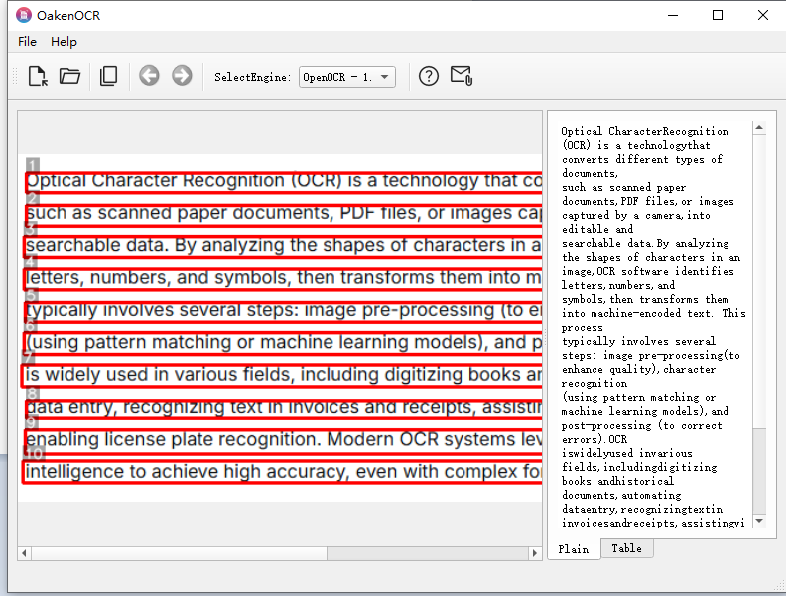Click the text panel scroll down arrow
The width and height of the screenshot is (786, 596).
[759, 521]
